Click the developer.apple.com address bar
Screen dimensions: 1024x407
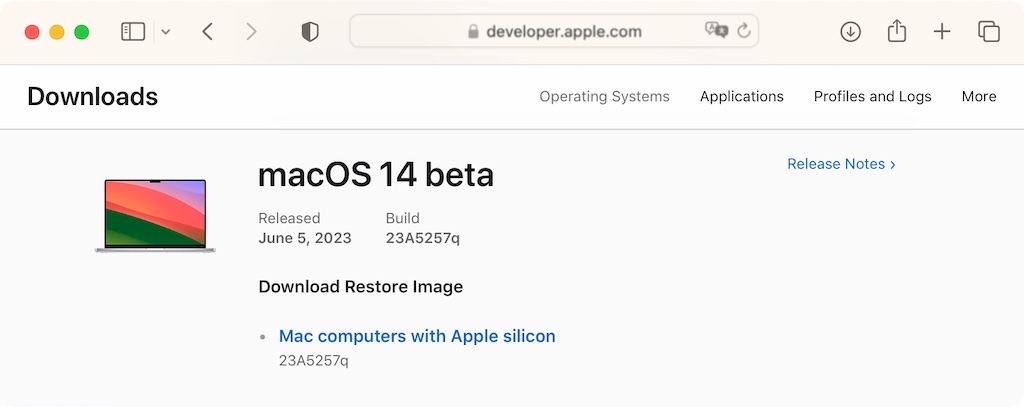[554, 31]
